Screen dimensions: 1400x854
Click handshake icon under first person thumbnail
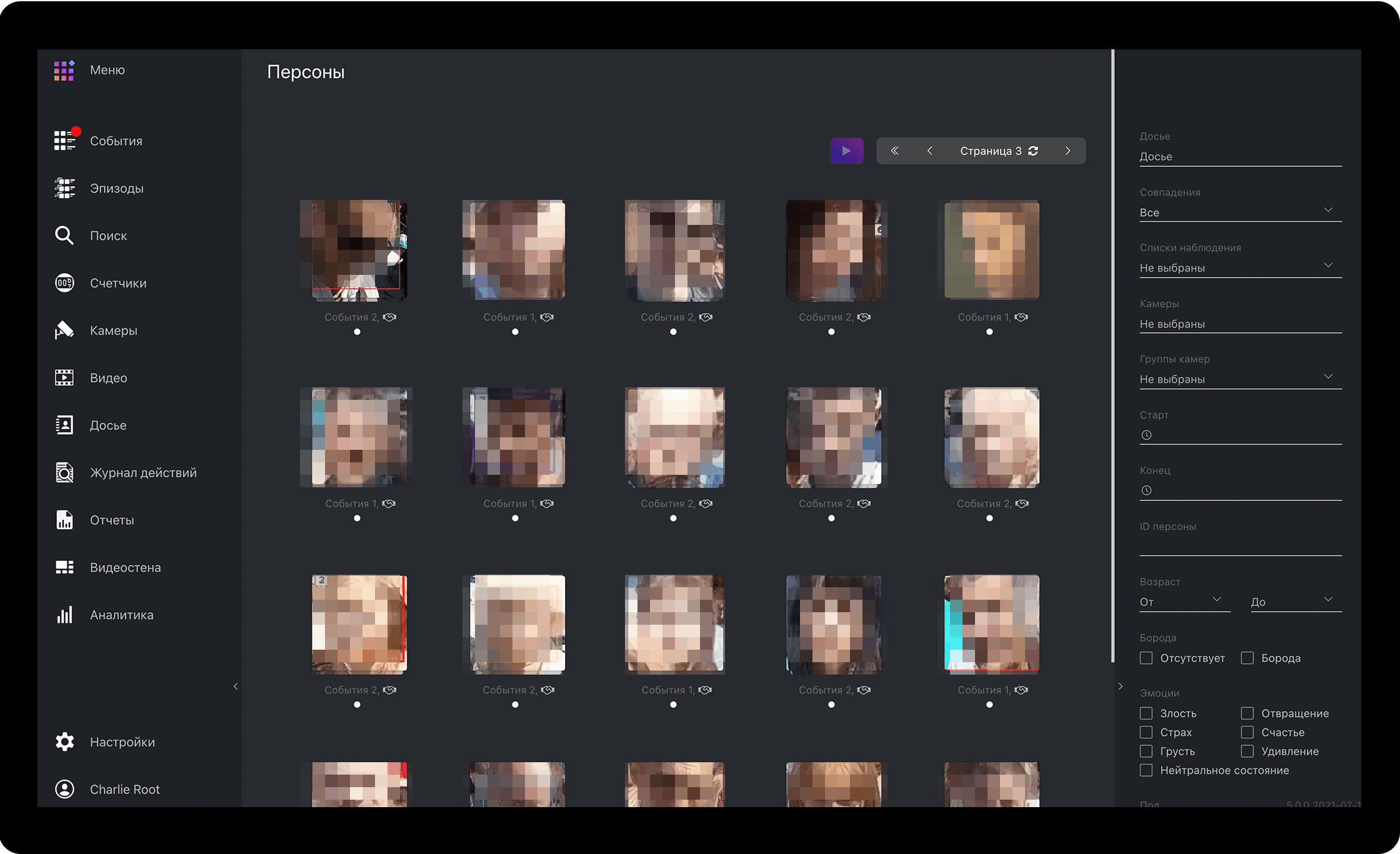click(x=389, y=317)
